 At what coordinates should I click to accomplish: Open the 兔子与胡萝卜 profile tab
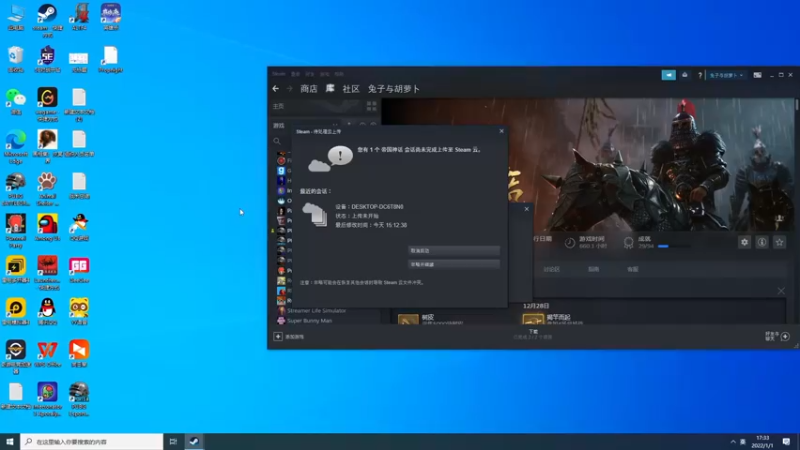click(x=394, y=89)
